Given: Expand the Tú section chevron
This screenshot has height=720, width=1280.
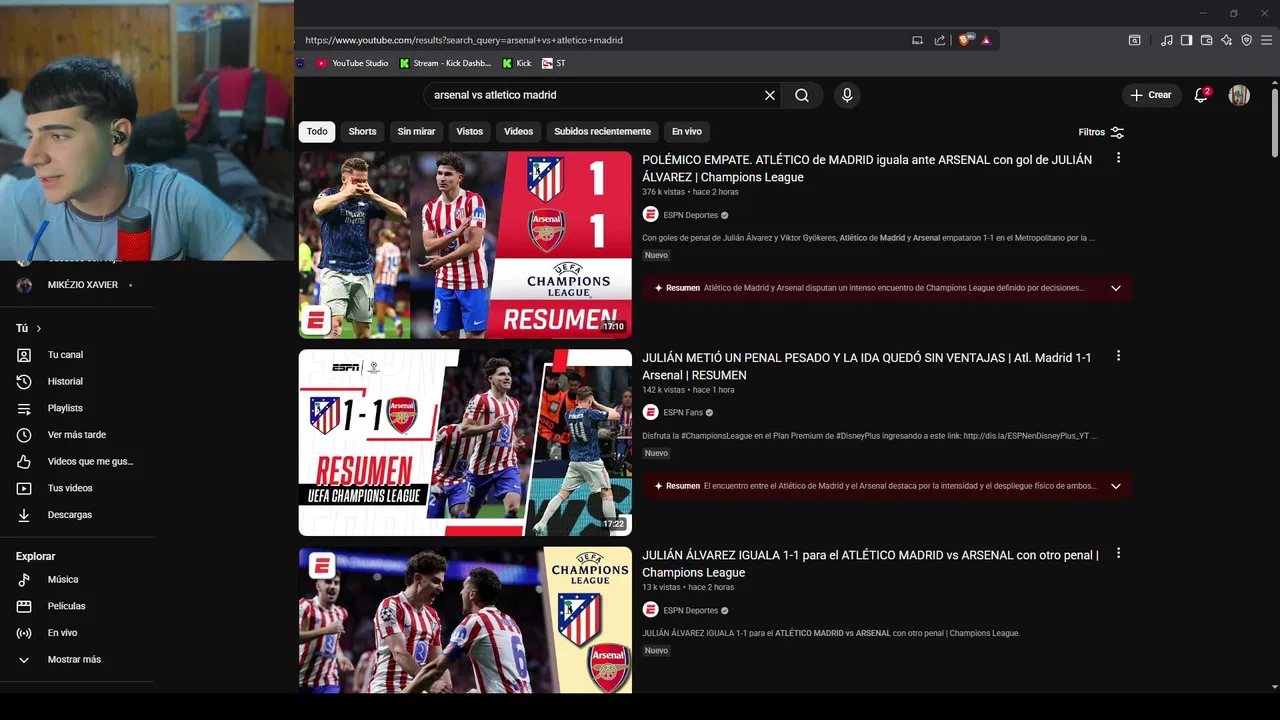Looking at the screenshot, I should click(x=39, y=328).
